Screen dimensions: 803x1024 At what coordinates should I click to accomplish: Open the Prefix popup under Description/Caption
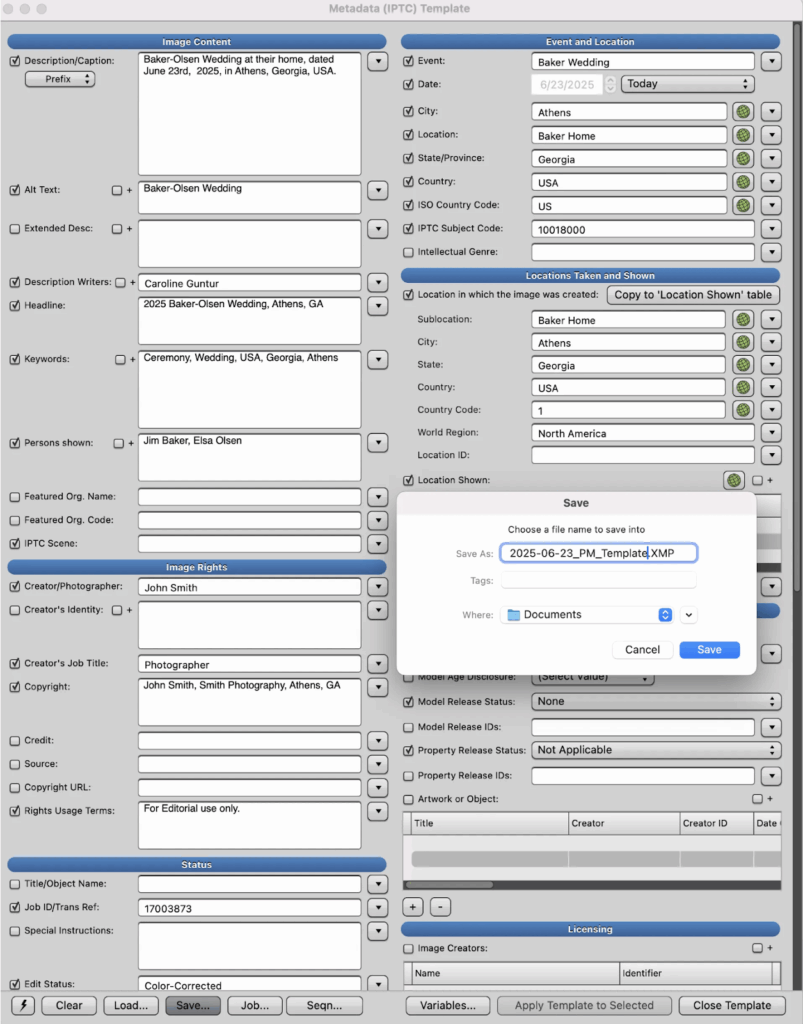[60, 79]
